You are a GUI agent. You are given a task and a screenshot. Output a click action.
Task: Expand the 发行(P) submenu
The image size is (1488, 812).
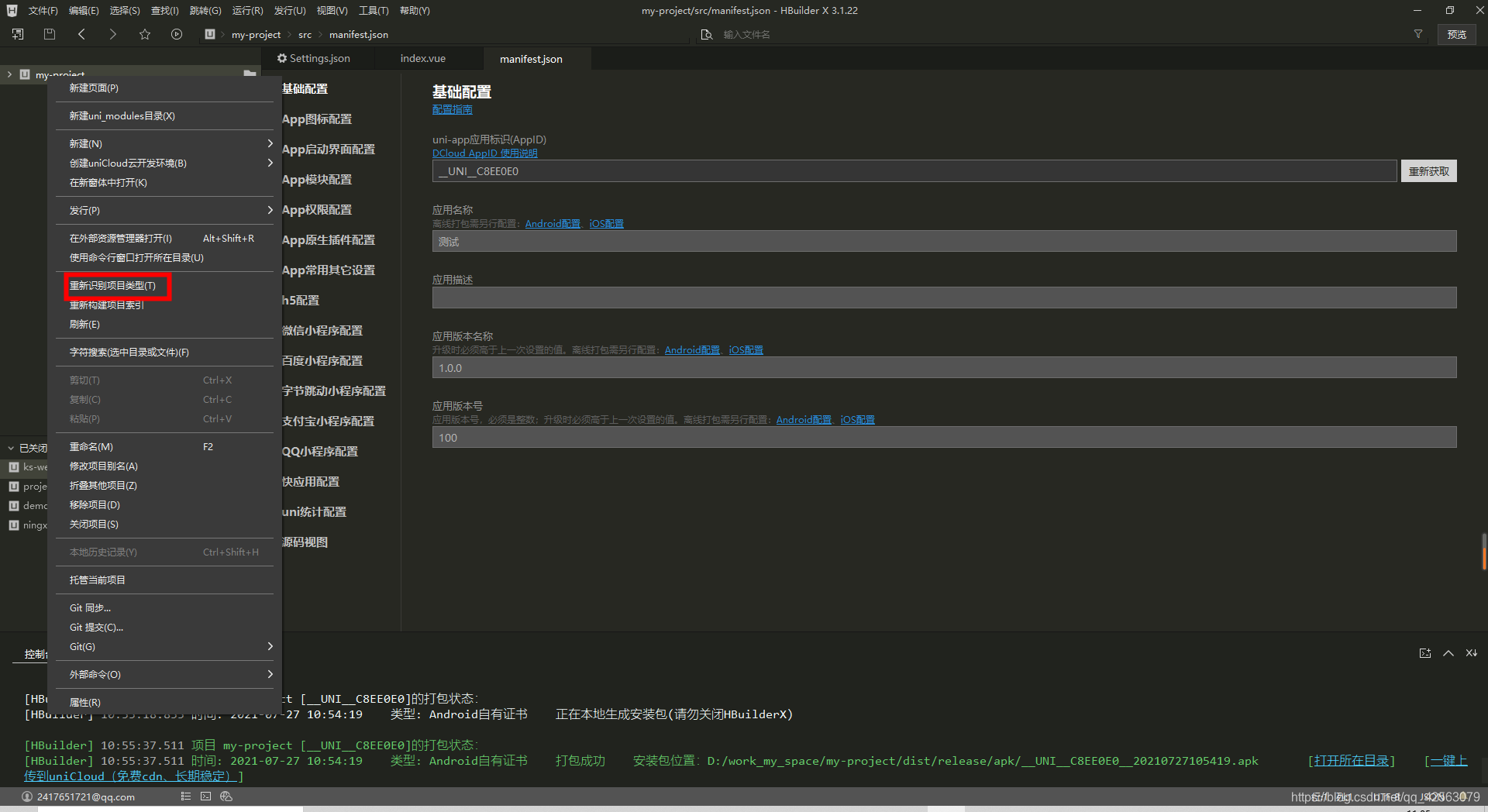pos(270,210)
